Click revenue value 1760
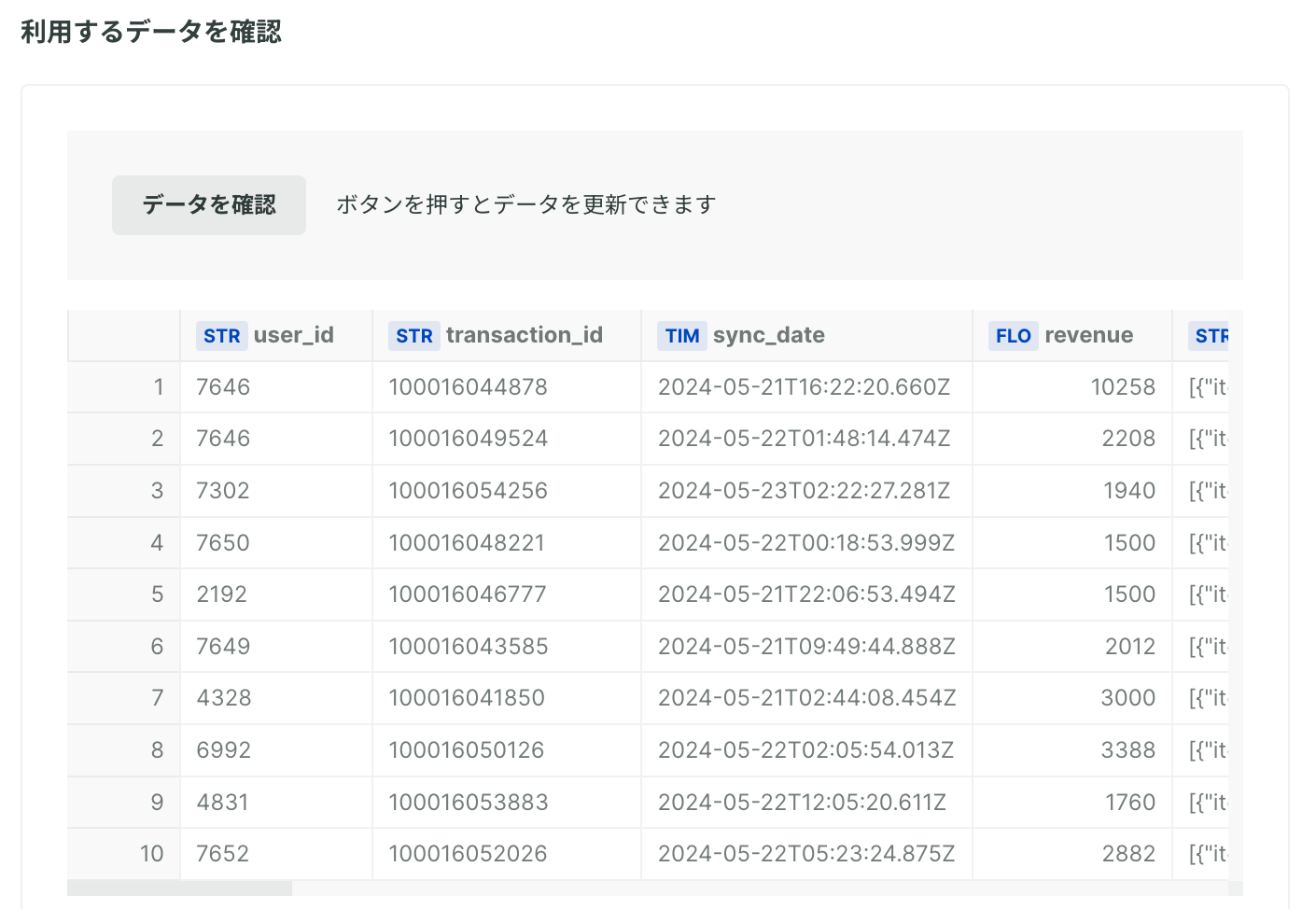This screenshot has width=1316, height=909. [1130, 803]
